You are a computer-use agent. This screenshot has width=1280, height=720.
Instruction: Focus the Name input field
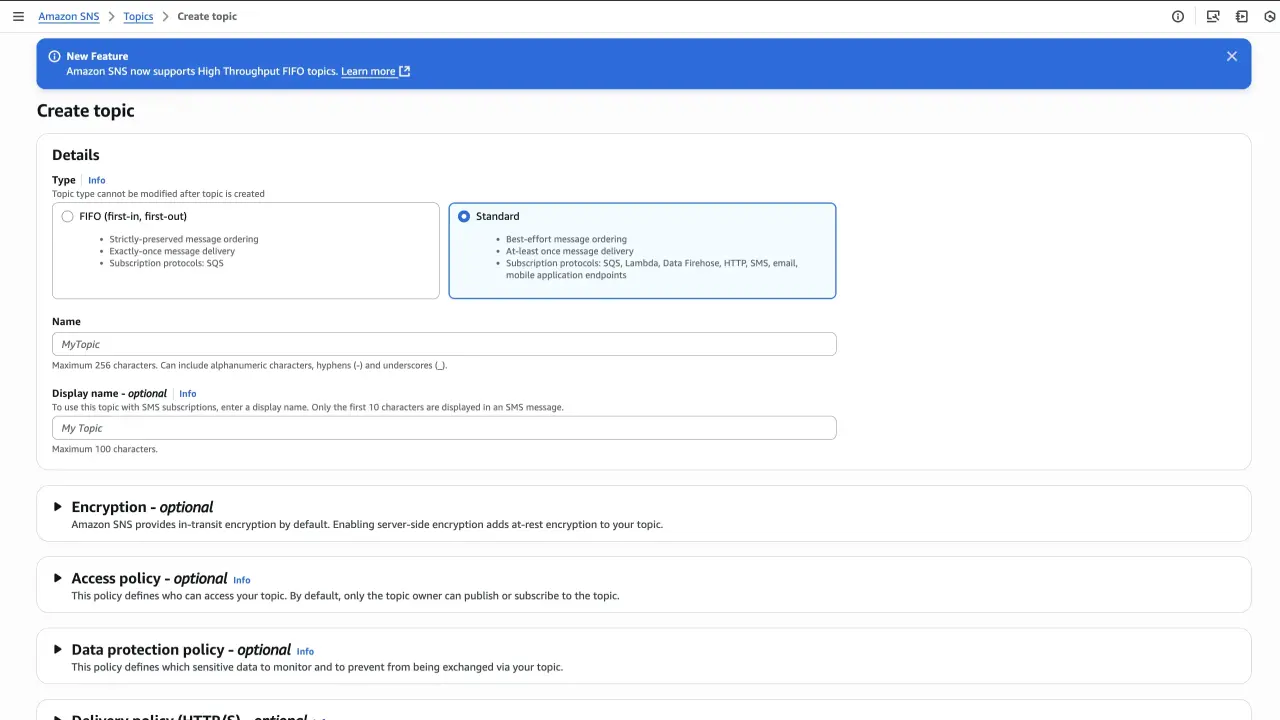[x=444, y=344]
